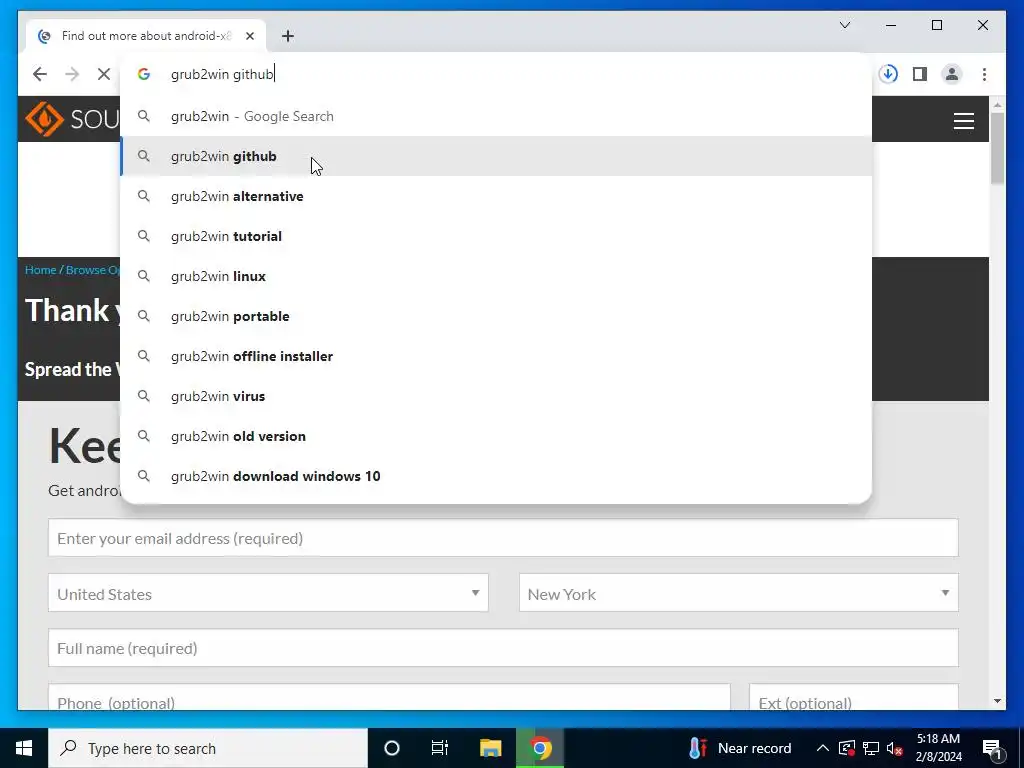Click the email address input field
The image size is (1024, 768).
503,538
